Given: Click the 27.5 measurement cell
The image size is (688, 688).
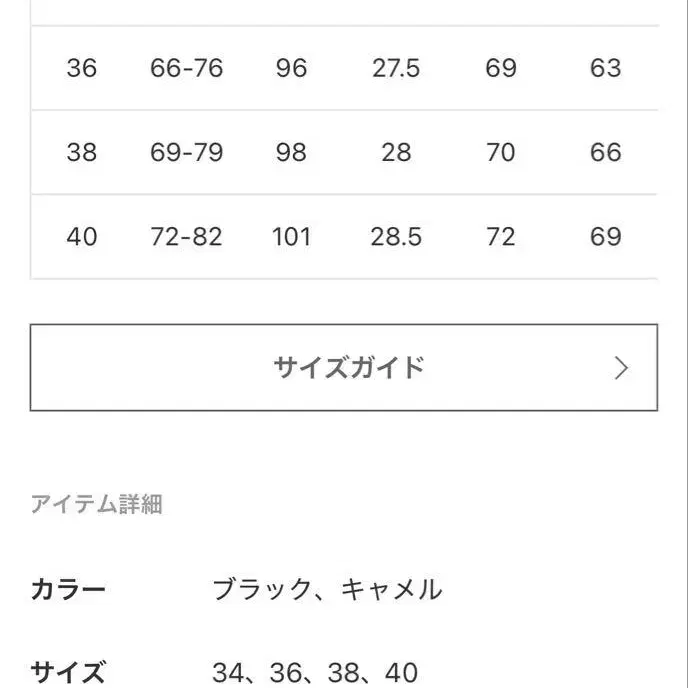Looking at the screenshot, I should pyautogui.click(x=396, y=68).
